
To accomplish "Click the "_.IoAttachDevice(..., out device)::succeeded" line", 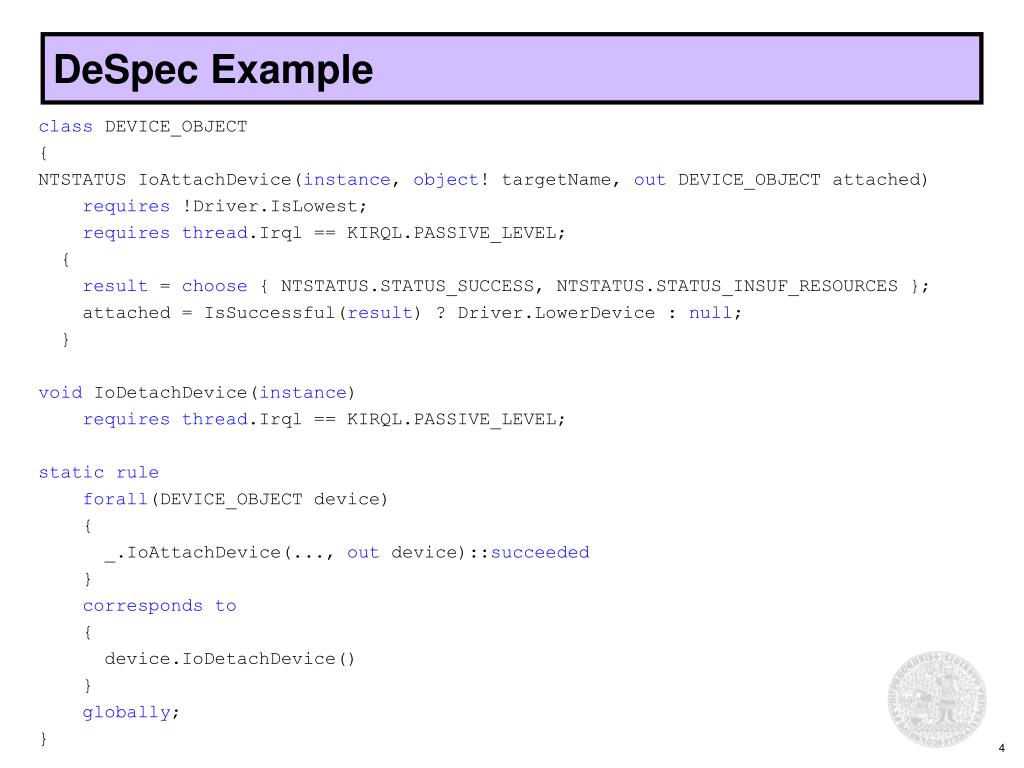I will pos(347,552).
